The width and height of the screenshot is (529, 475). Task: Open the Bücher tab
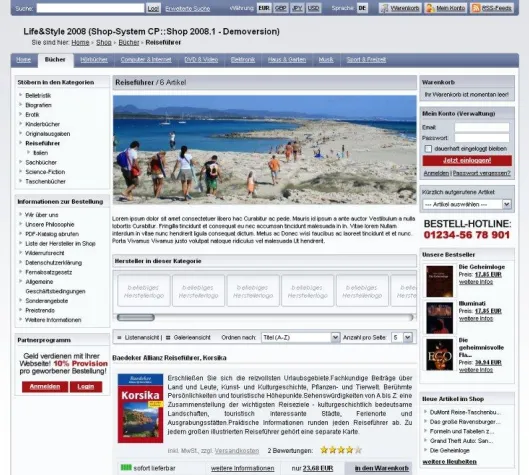coord(55,60)
